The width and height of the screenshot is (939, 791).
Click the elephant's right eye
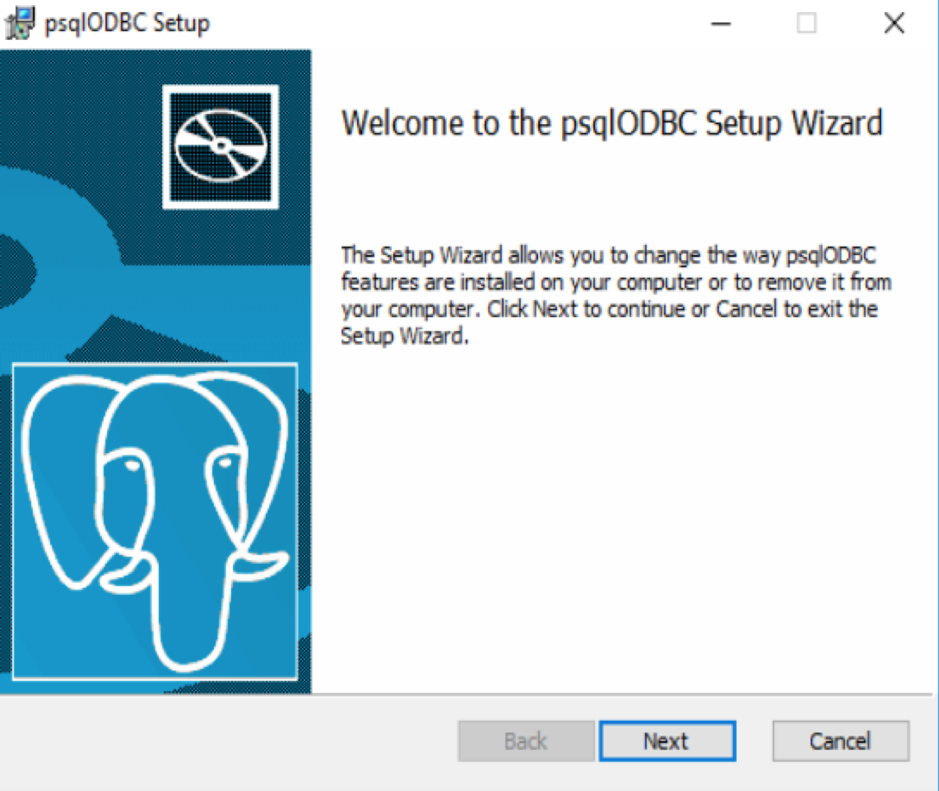(226, 462)
